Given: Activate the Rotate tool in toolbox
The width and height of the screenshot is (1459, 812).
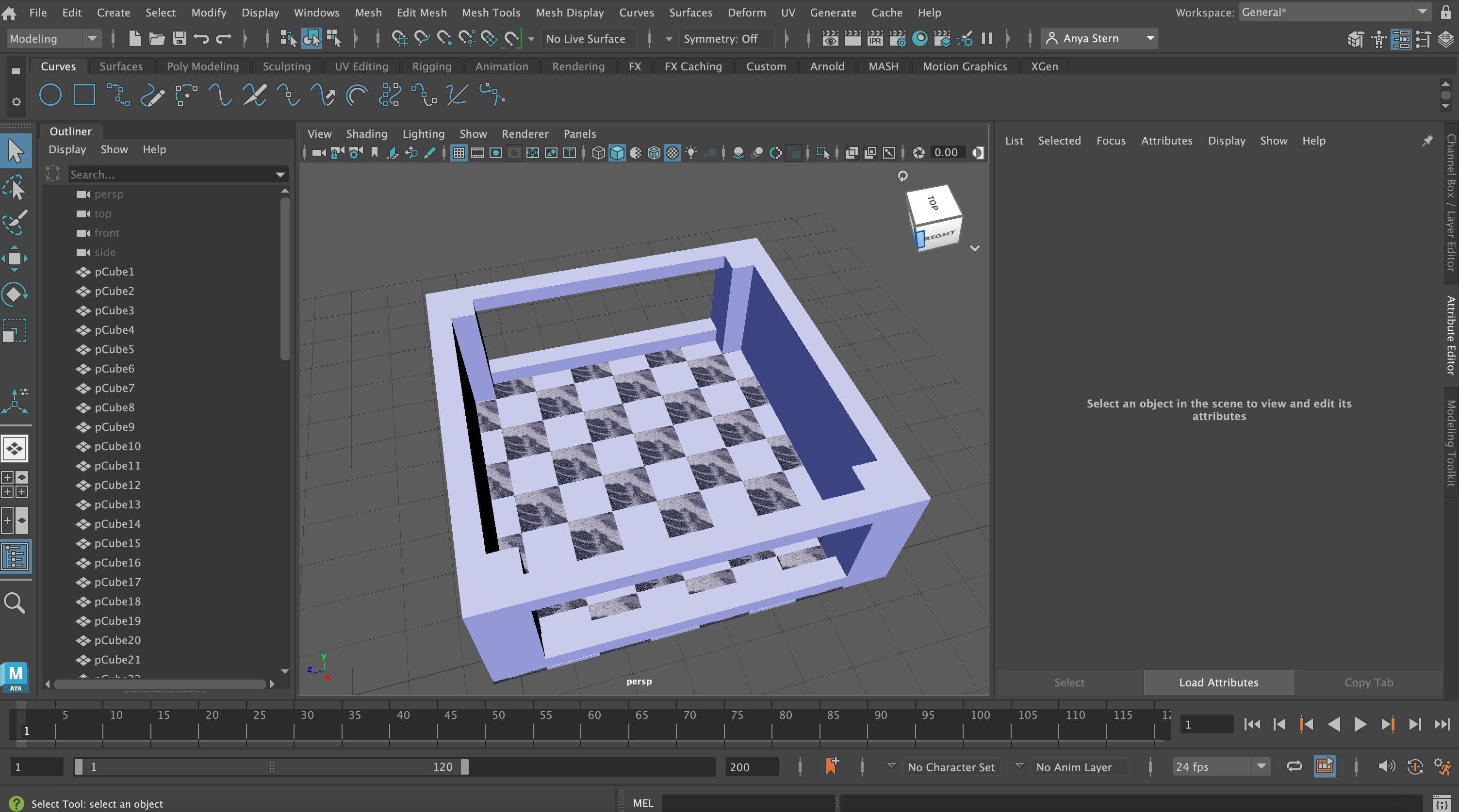Looking at the screenshot, I should [15, 294].
